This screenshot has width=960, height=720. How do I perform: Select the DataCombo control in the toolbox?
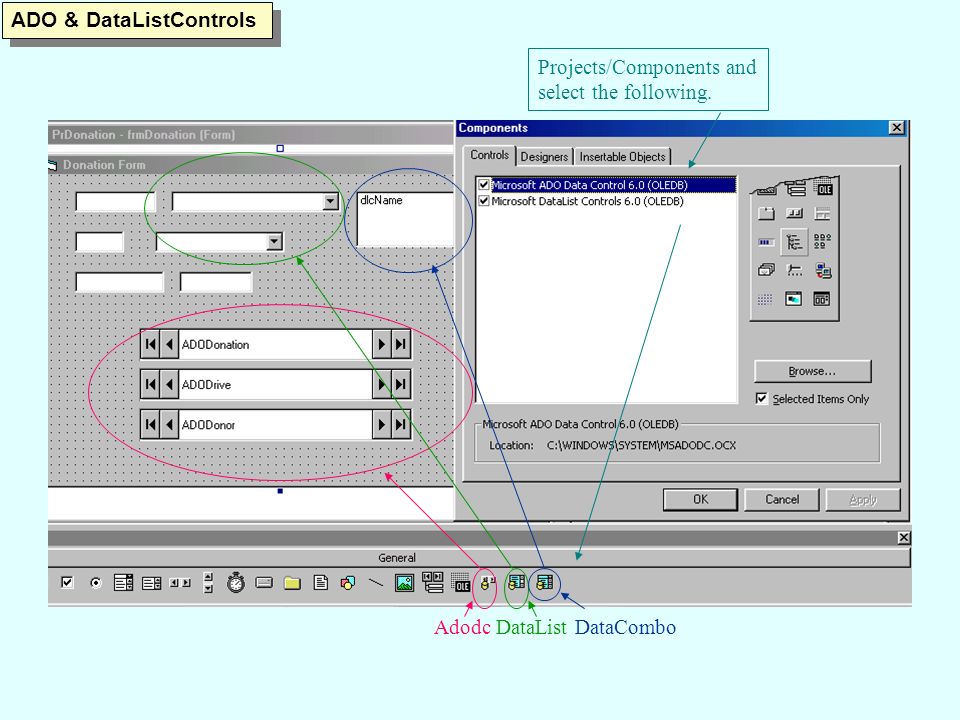544,582
